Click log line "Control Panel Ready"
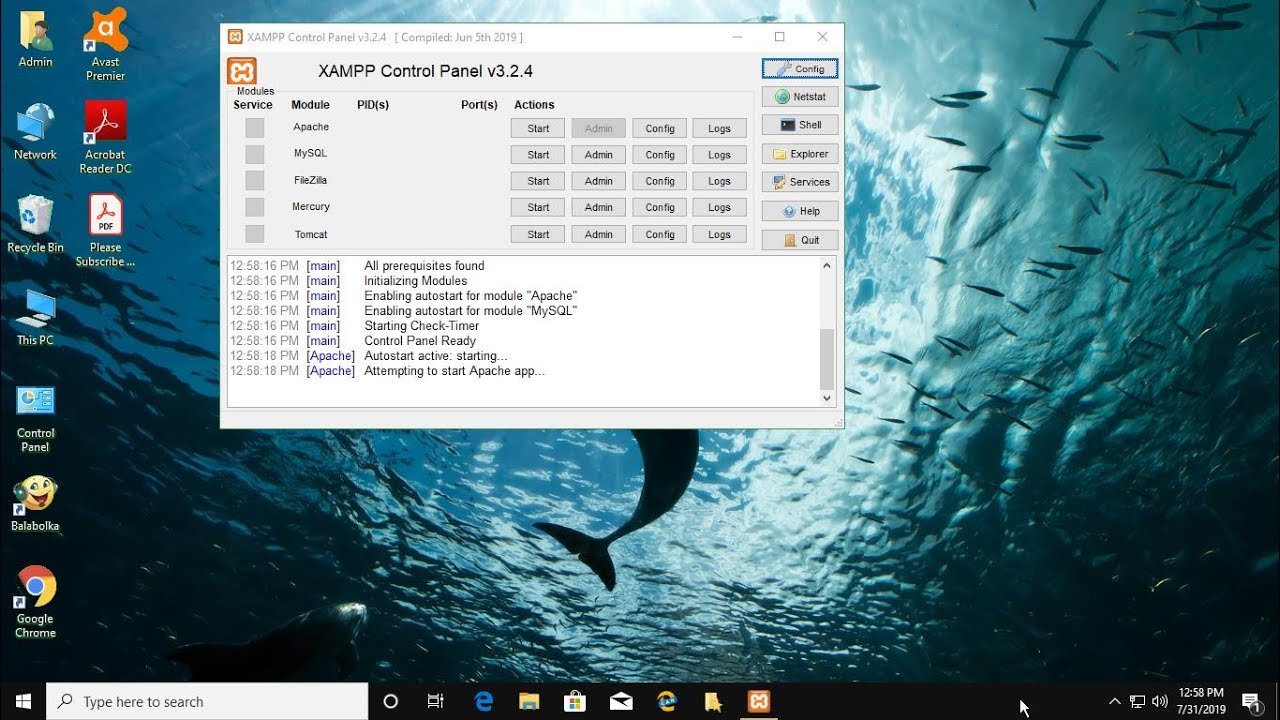 (x=420, y=341)
